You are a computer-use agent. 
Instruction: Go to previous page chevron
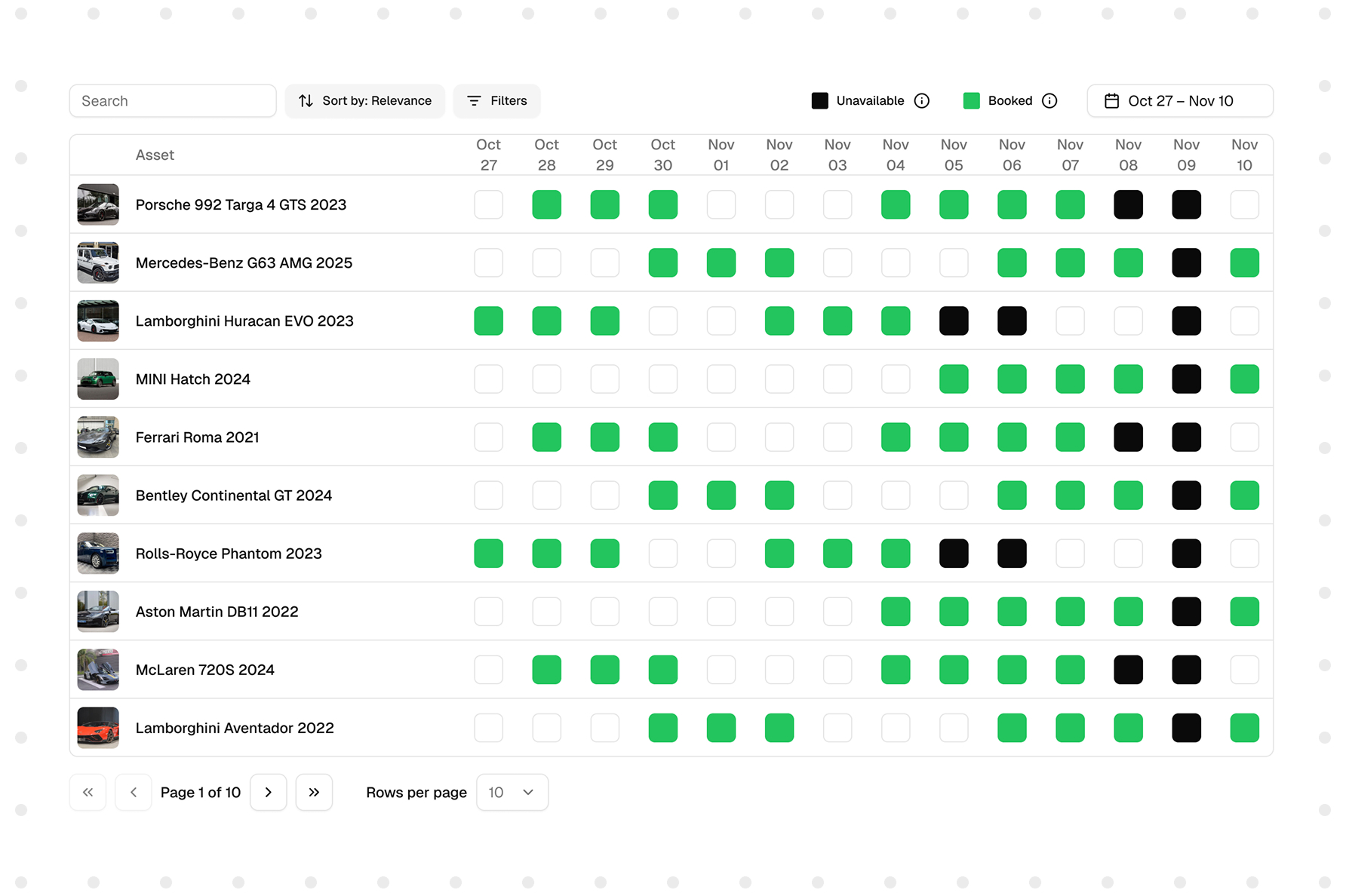pyautogui.click(x=134, y=792)
